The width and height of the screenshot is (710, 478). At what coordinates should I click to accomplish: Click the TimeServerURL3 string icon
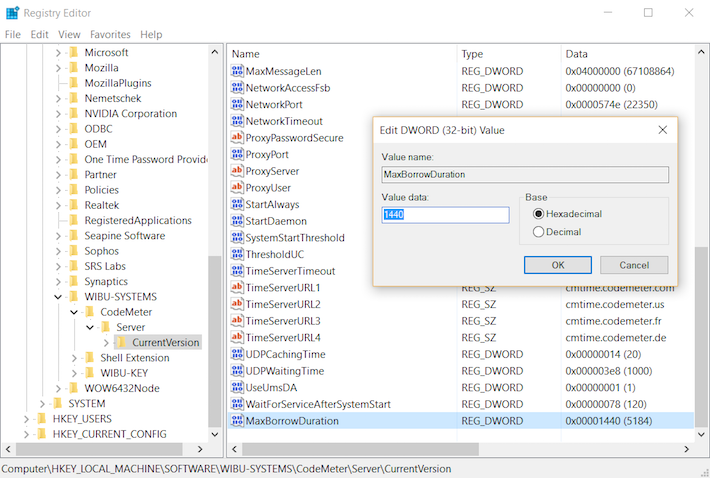point(237,320)
